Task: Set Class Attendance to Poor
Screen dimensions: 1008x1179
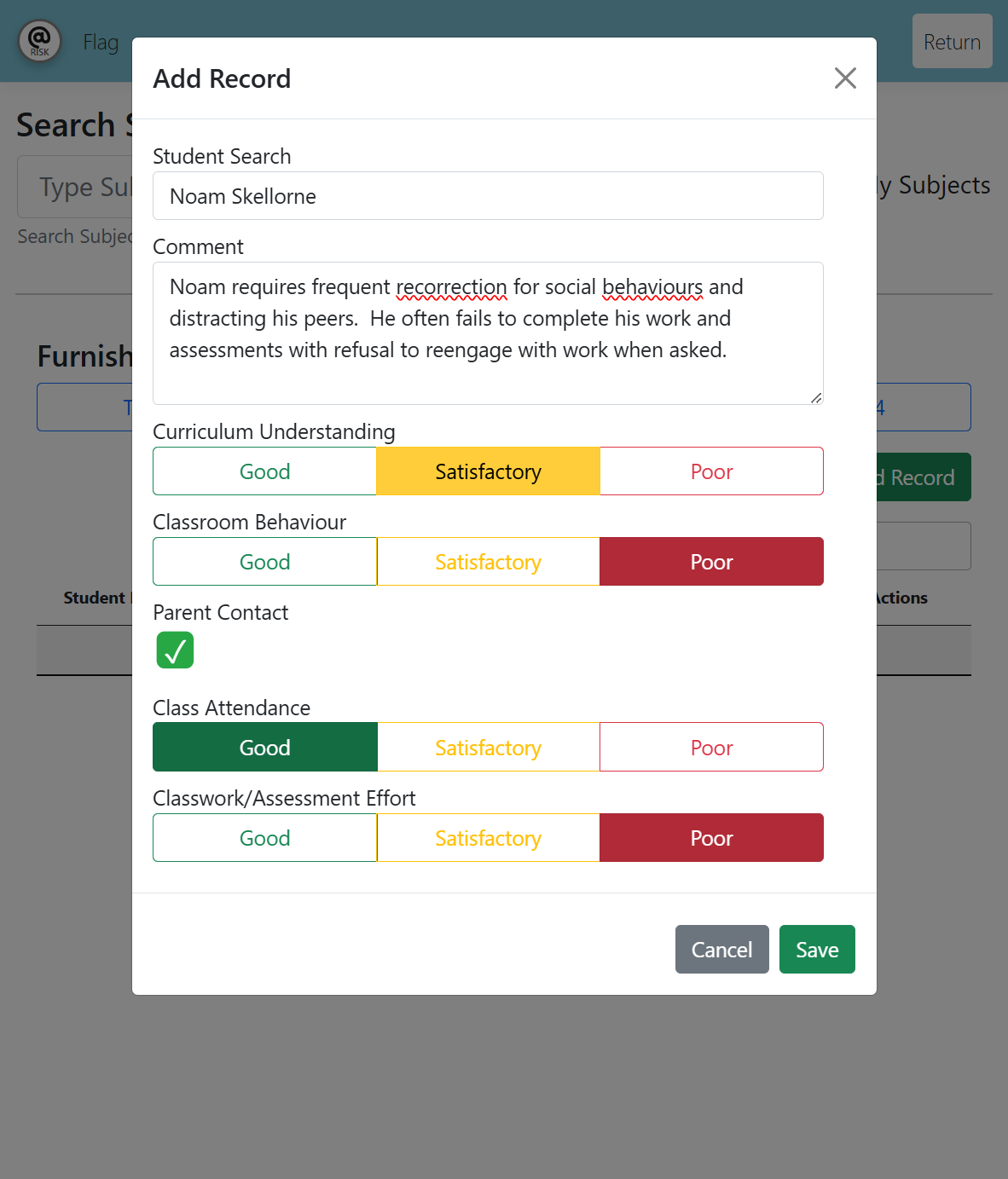Action: 711,747
